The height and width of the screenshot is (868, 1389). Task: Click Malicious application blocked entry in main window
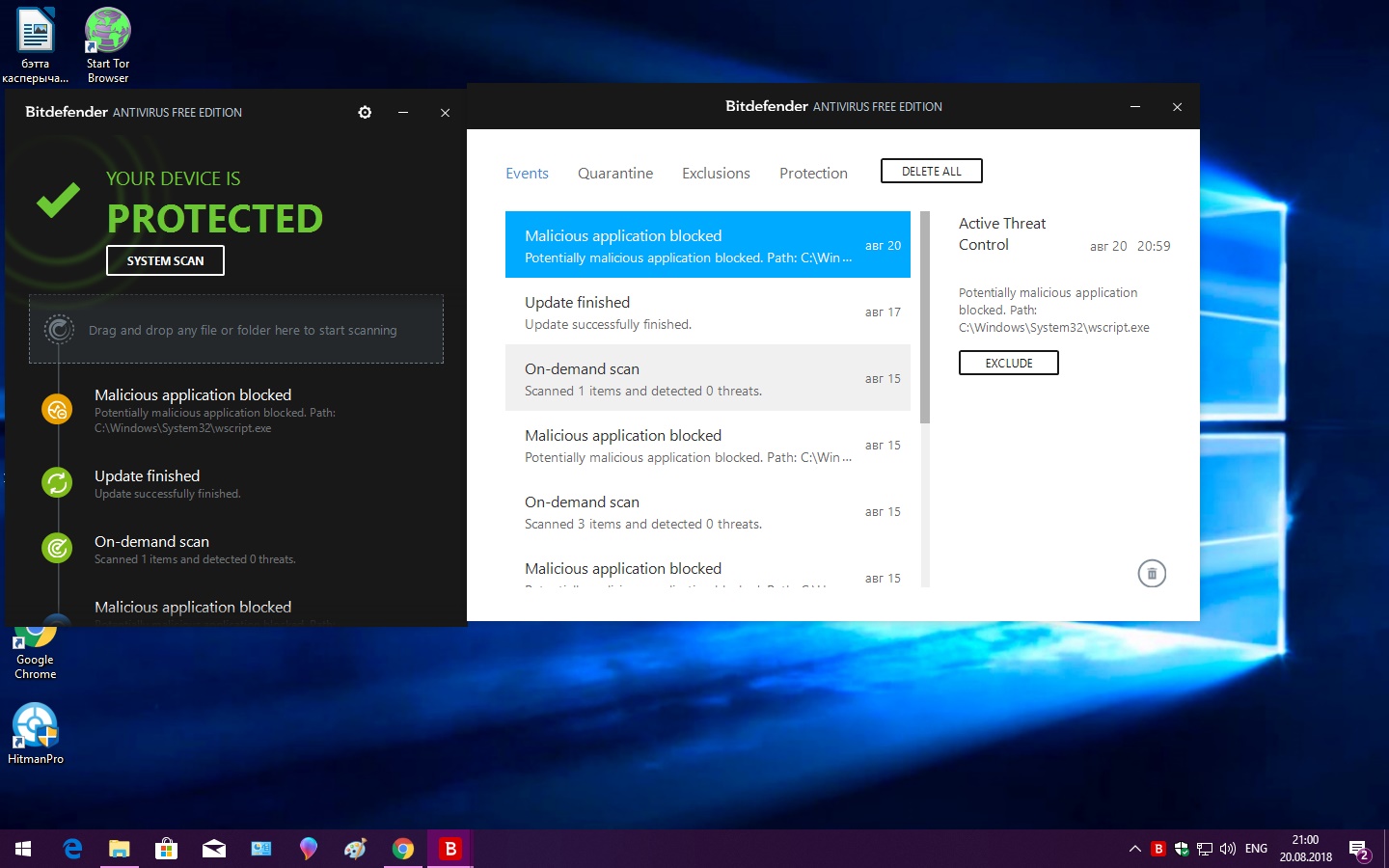[x=215, y=410]
